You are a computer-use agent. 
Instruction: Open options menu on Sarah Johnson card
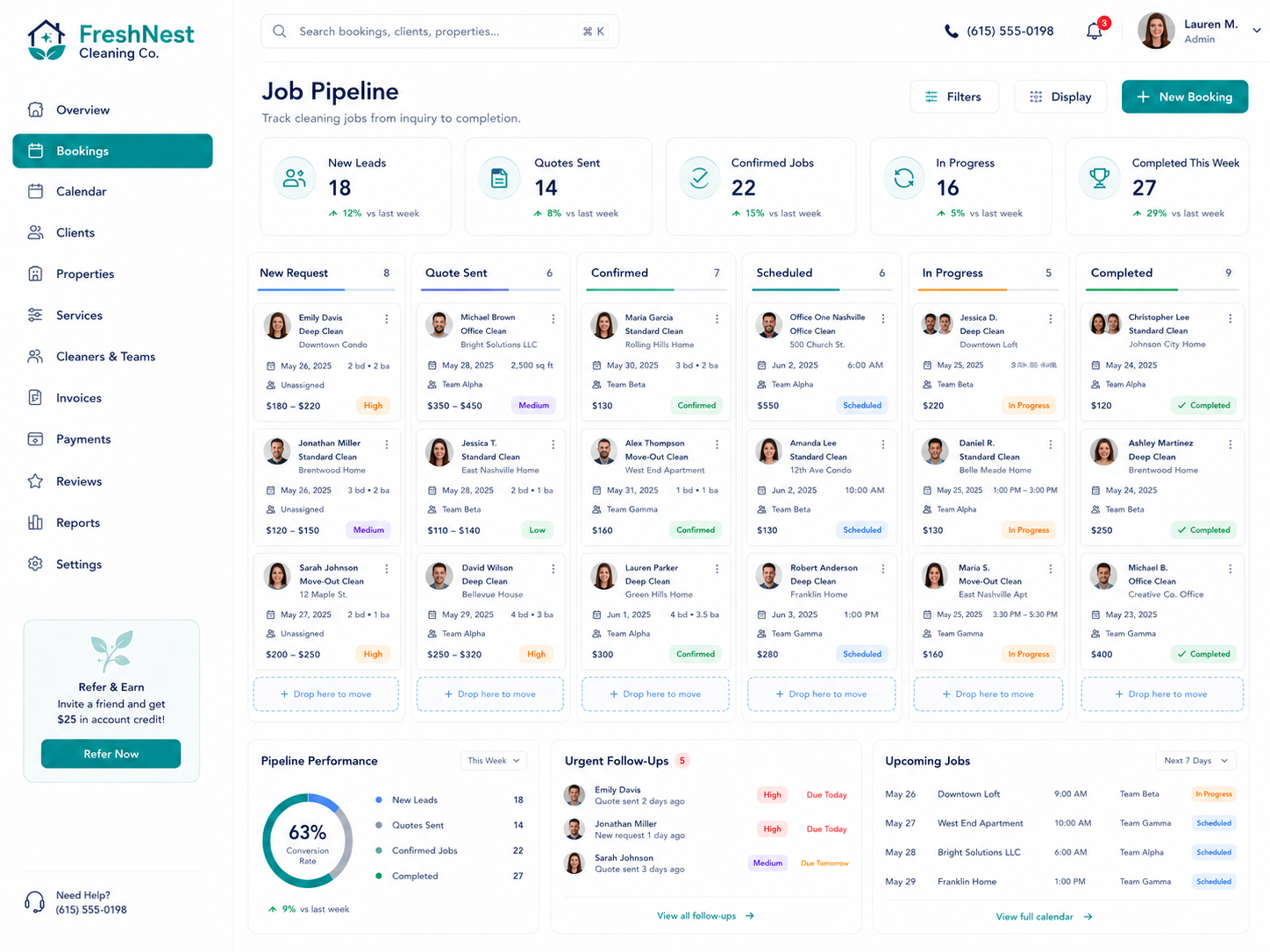pyautogui.click(x=387, y=569)
